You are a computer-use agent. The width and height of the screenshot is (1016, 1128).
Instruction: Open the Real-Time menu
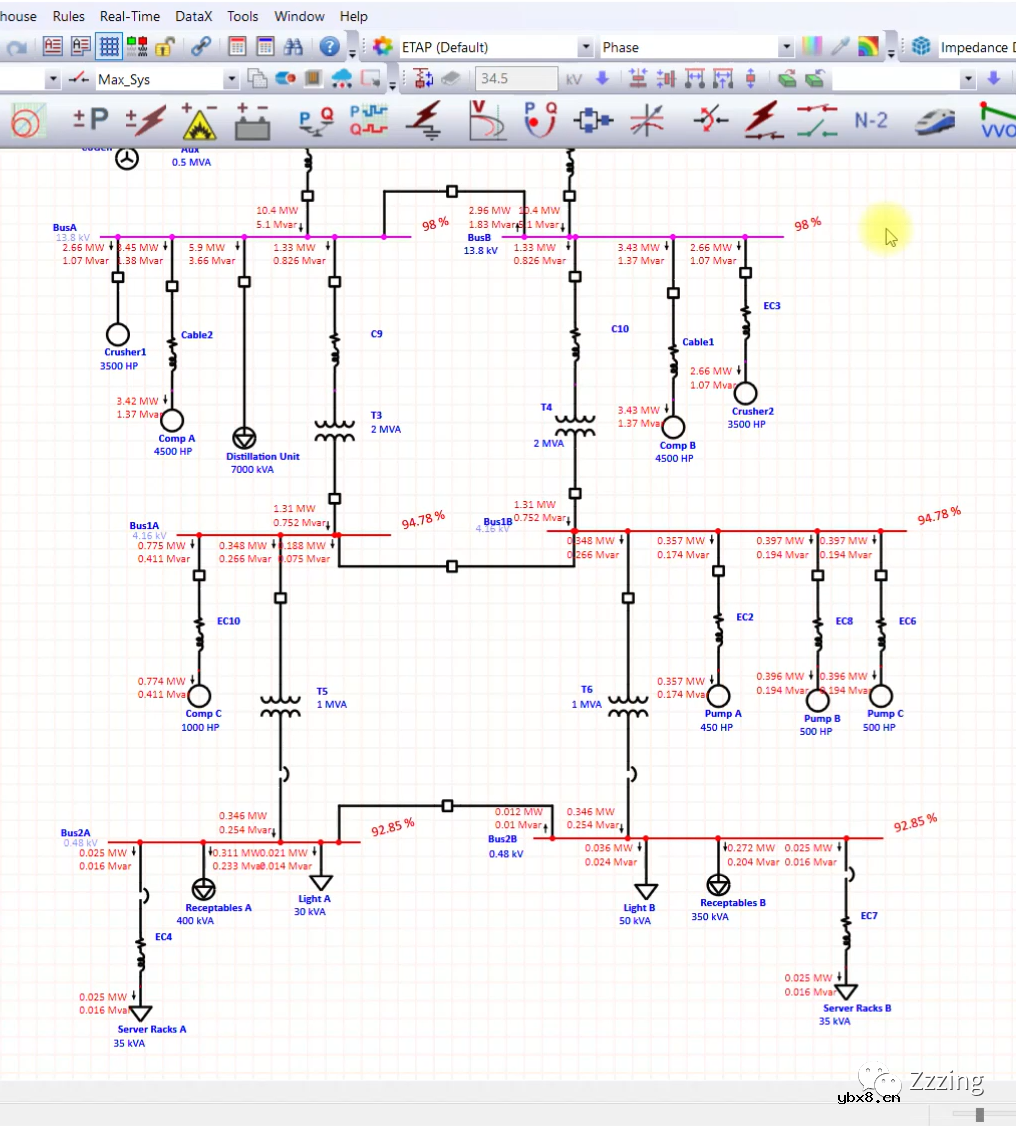coord(130,16)
